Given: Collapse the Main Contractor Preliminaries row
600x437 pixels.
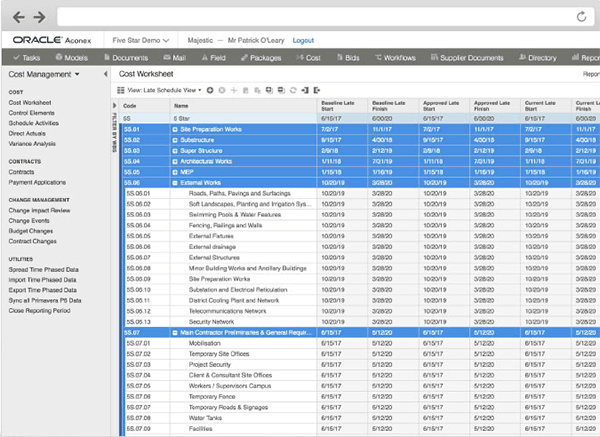Looking at the screenshot, I should (x=175, y=333).
